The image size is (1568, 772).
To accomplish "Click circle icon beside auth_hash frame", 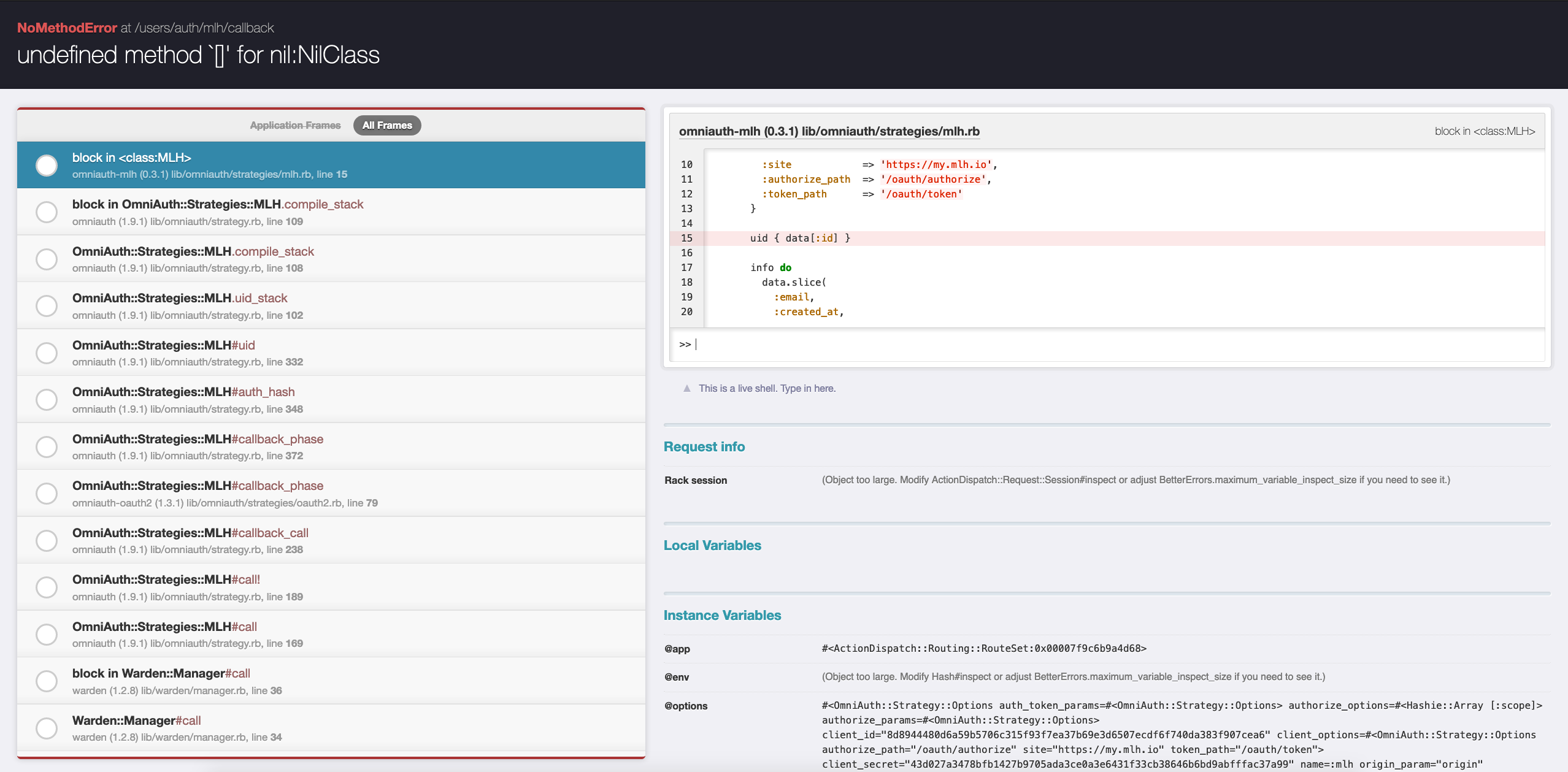I will click(x=47, y=400).
